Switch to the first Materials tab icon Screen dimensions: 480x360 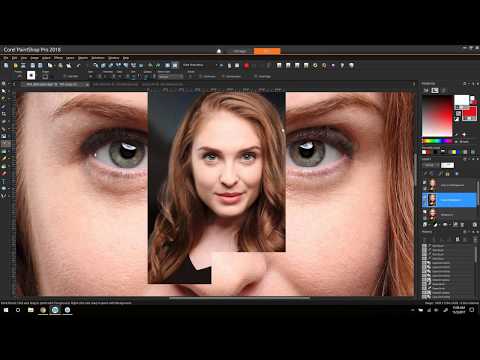coord(426,90)
